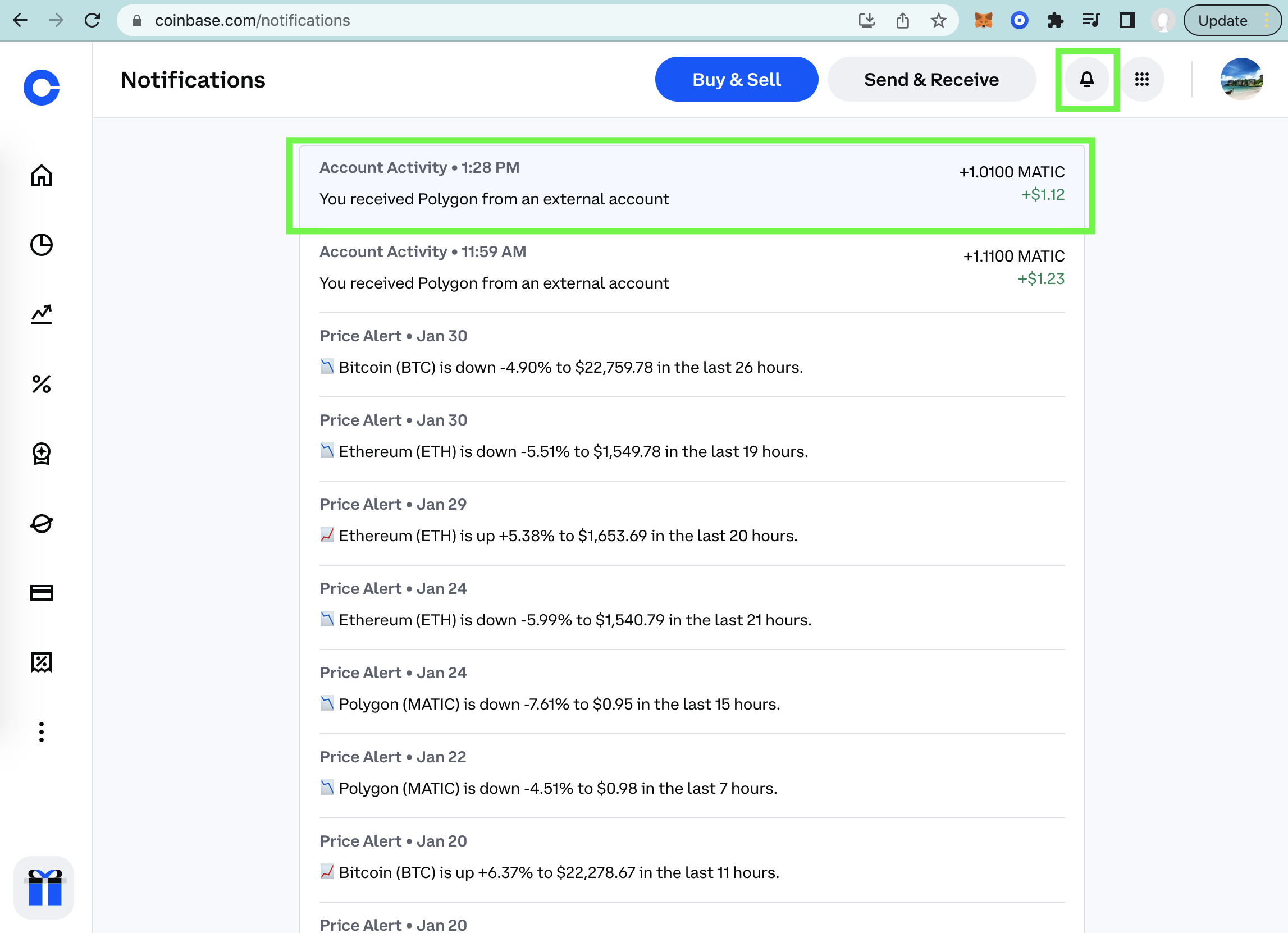This screenshot has width=1288, height=933.
Task: Open the percent coupon icon in sidebar
Action: click(42, 662)
